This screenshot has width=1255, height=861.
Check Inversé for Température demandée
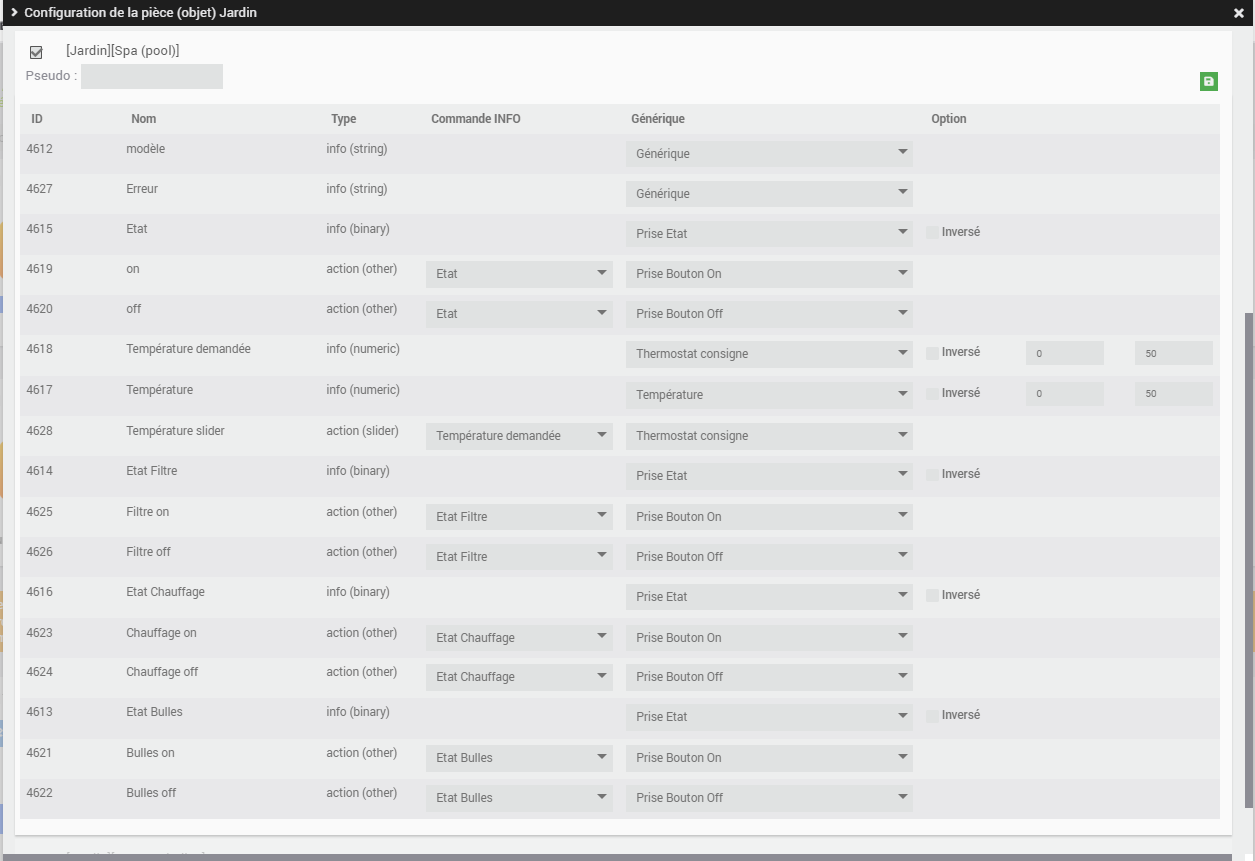click(932, 353)
